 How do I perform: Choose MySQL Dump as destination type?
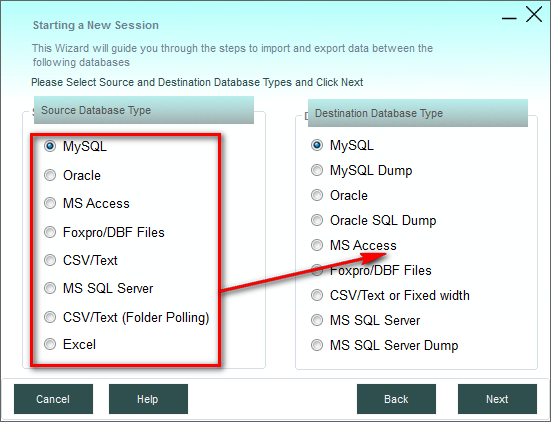[x=317, y=170]
